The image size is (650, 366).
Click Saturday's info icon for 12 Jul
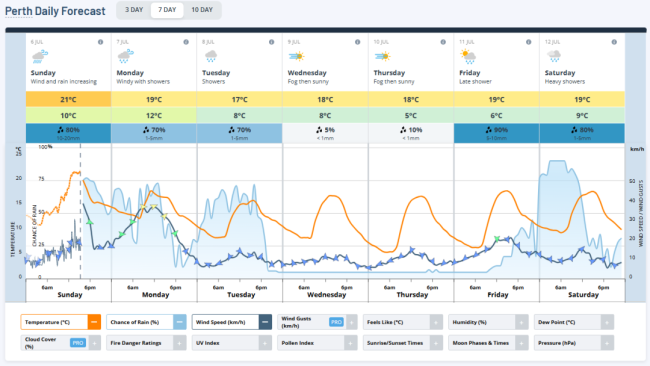pyautogui.click(x=614, y=42)
